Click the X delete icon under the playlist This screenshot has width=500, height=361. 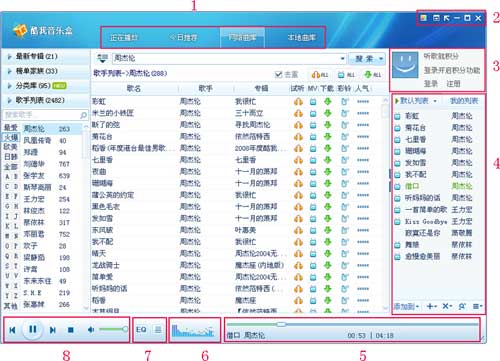[x=447, y=306]
